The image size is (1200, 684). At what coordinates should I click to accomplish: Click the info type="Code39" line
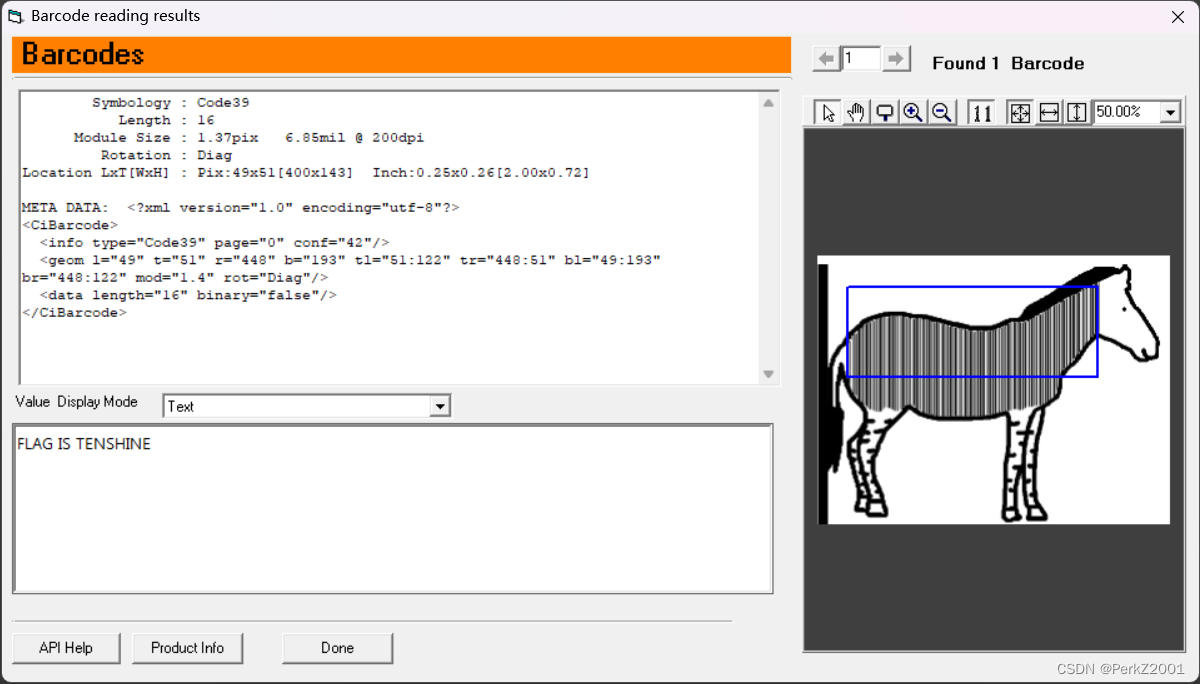(x=214, y=242)
